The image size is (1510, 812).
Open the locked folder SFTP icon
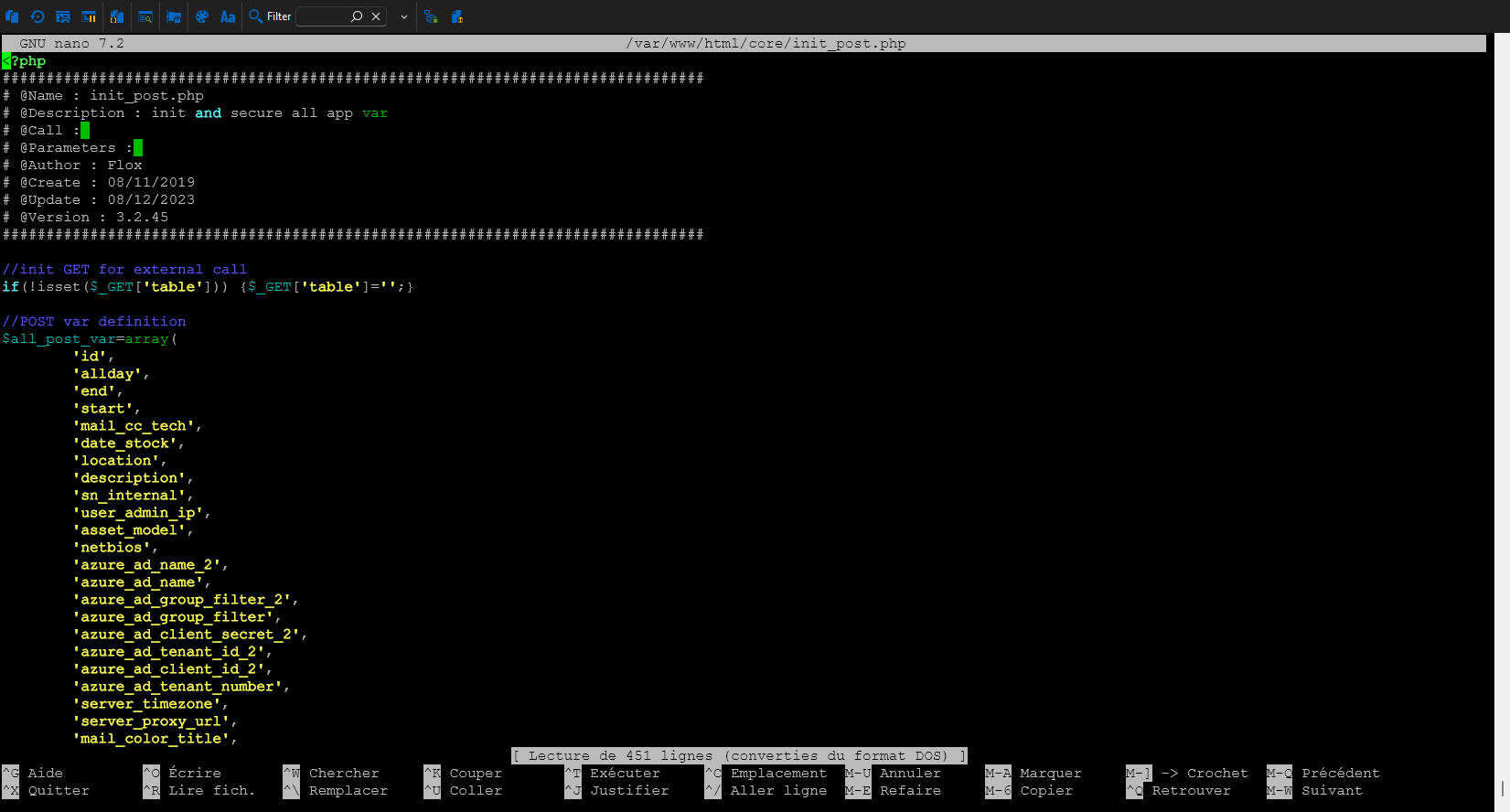[174, 16]
